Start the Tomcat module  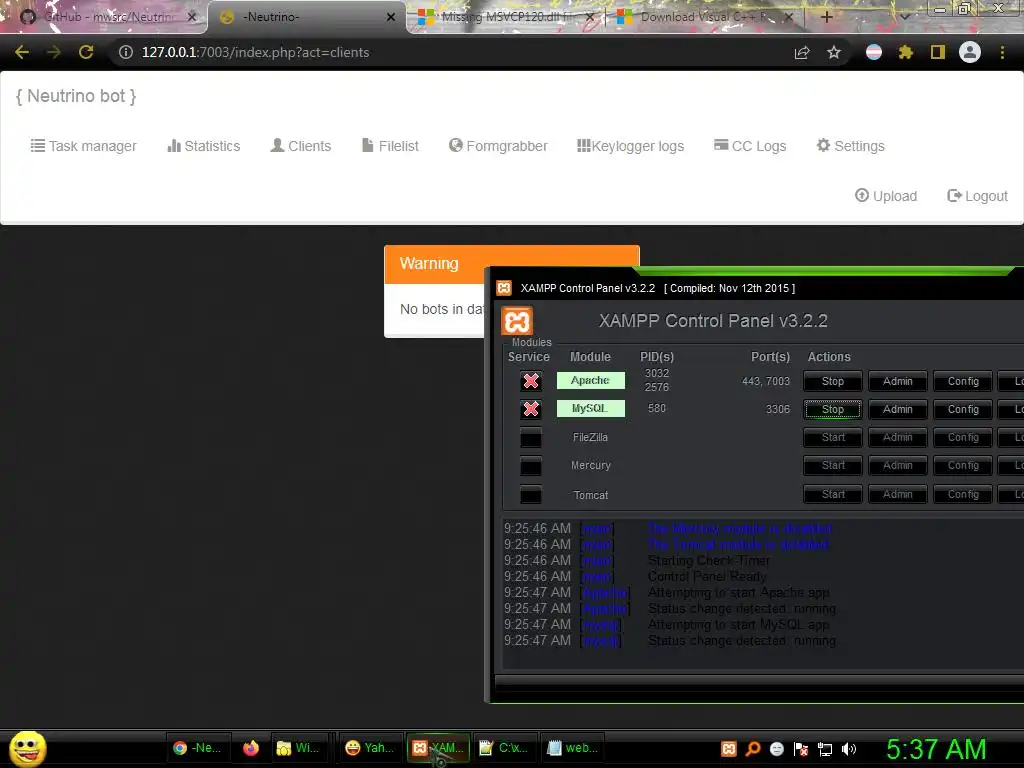[833, 494]
